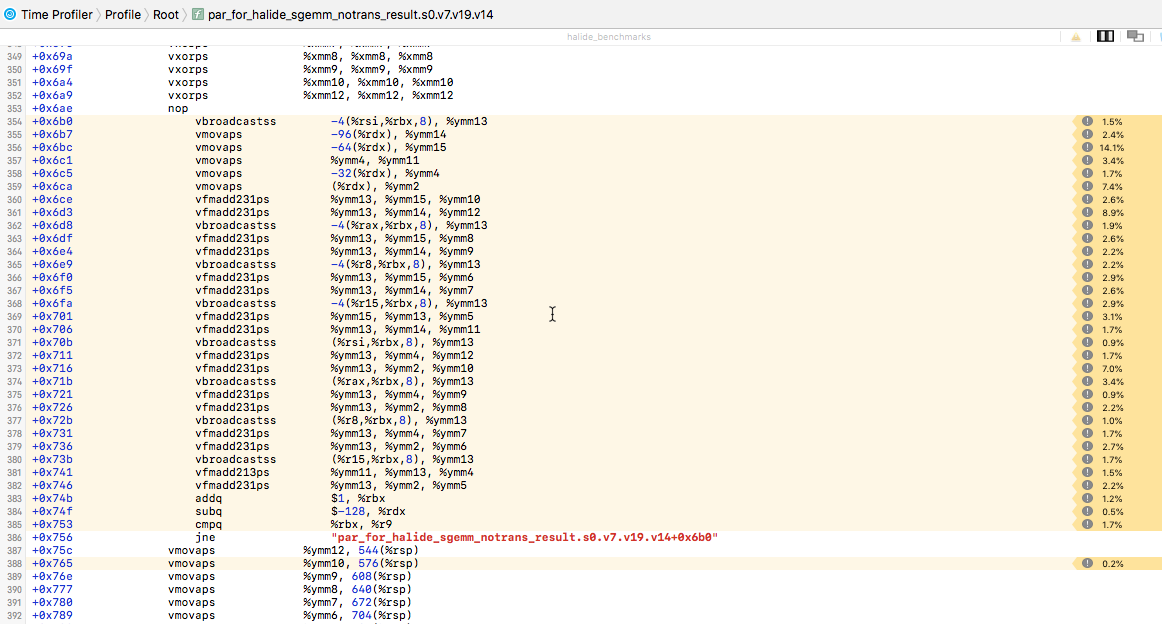1162x624 pixels.
Task: Toggle the split-pane view icon in the toolbar
Action: [x=1104, y=36]
